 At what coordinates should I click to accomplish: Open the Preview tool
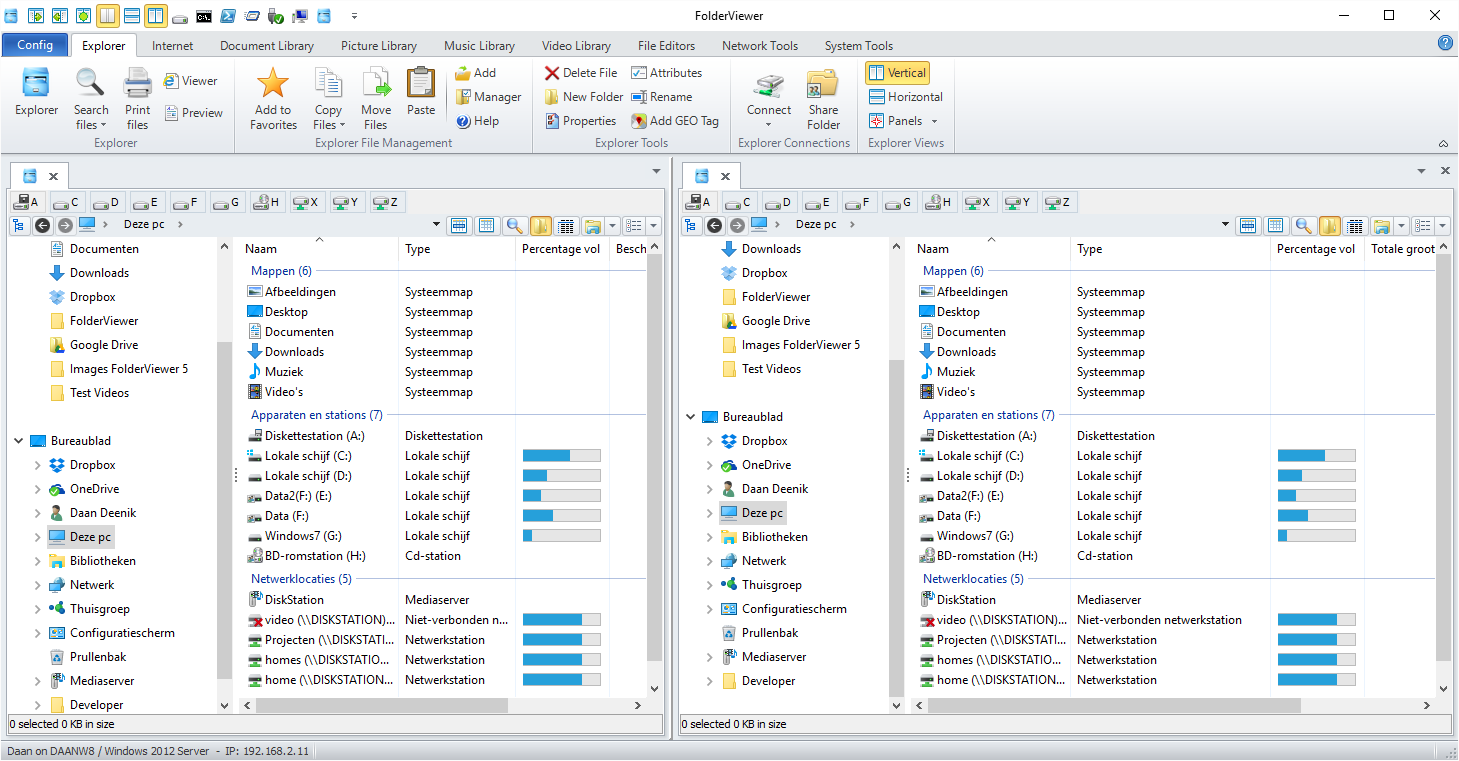point(193,113)
